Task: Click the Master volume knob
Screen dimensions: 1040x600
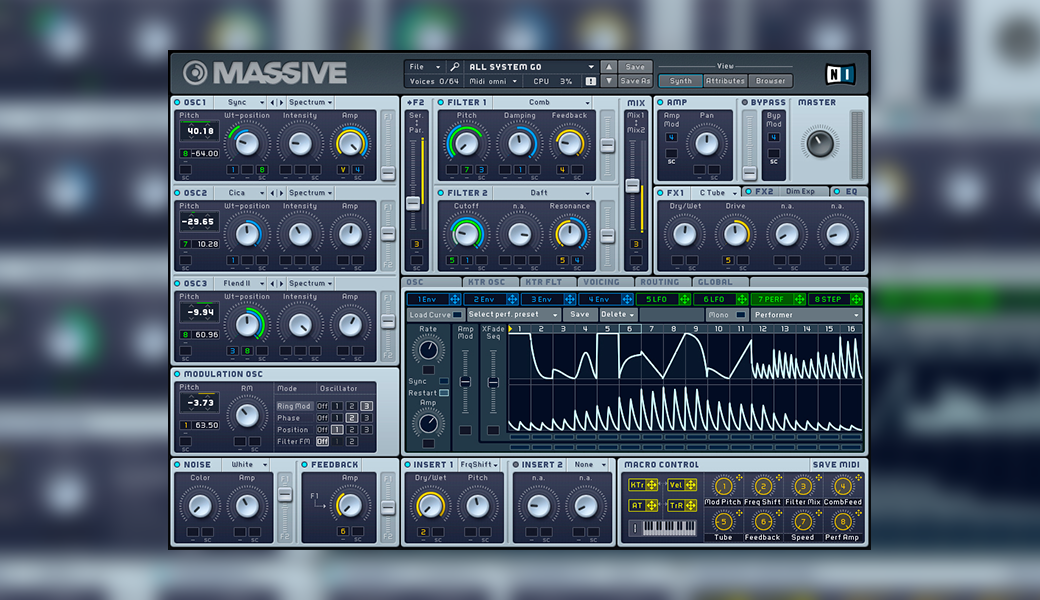Action: (x=820, y=143)
